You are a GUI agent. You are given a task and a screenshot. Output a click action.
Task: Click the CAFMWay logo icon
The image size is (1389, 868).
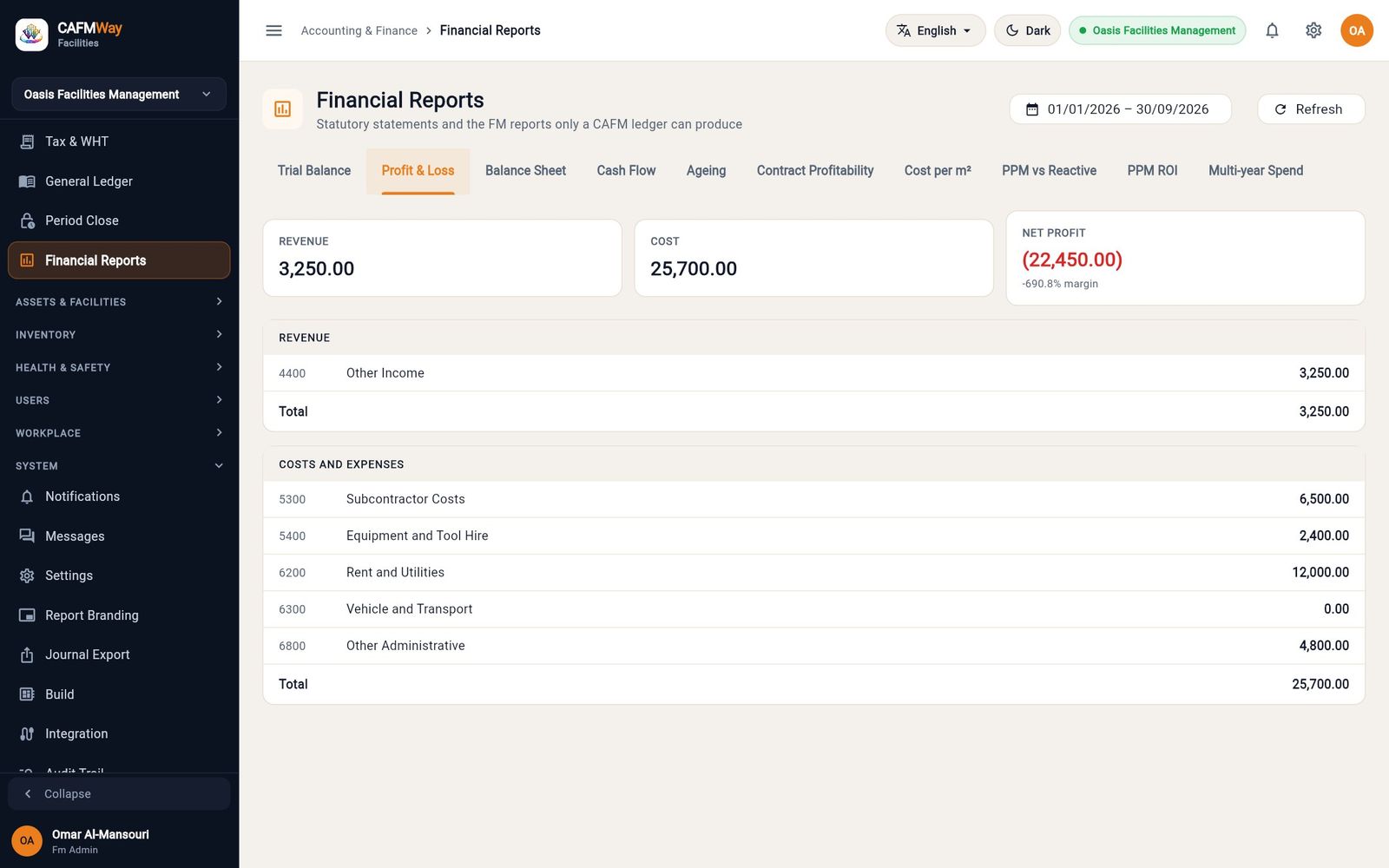click(x=32, y=35)
